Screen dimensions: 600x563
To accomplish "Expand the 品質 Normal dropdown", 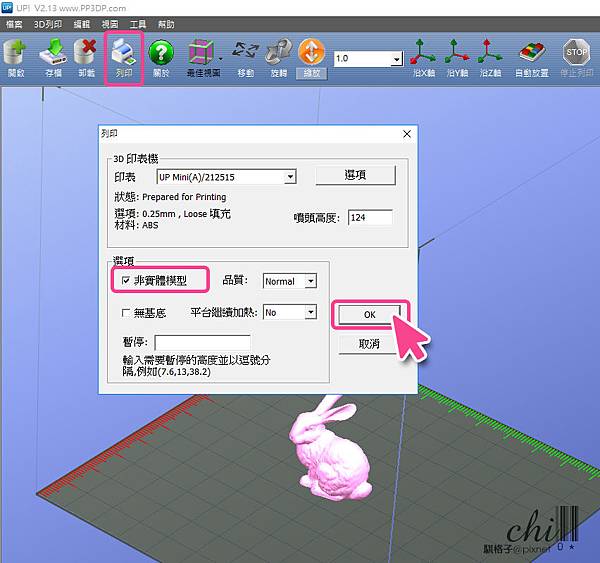I will [311, 281].
